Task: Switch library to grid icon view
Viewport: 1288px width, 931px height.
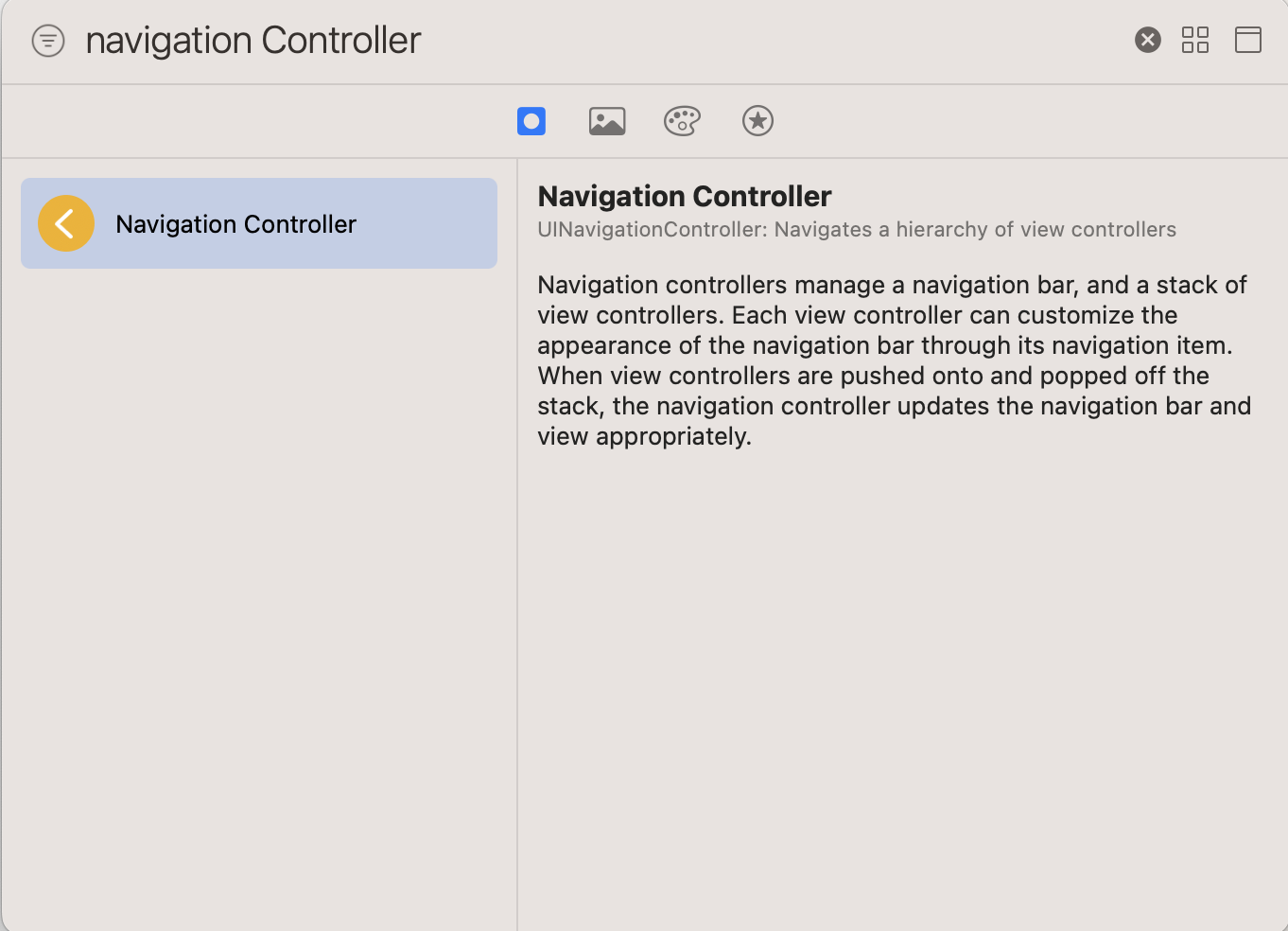Action: tap(1195, 40)
